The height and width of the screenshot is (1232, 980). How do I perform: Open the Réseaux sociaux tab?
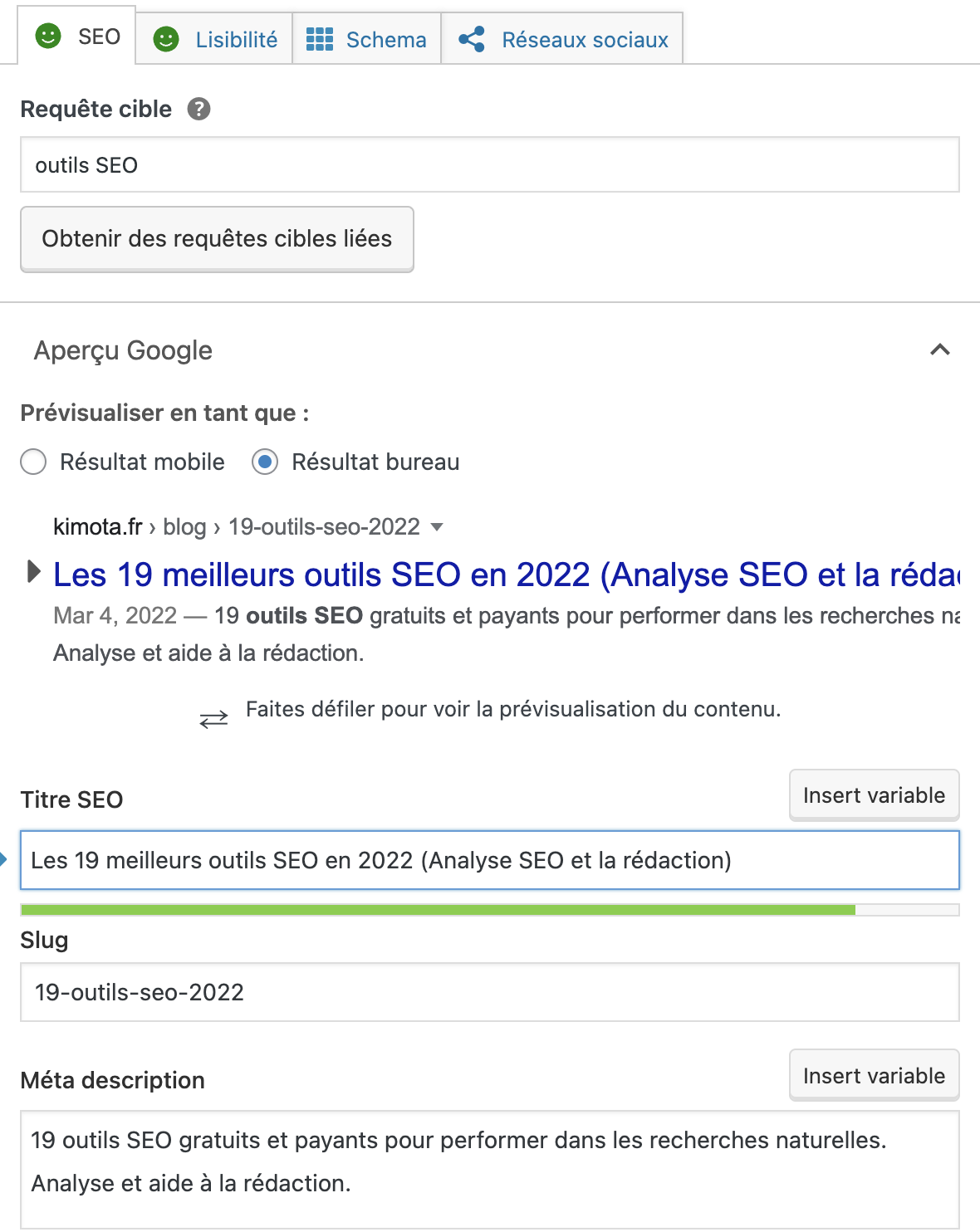coord(562,39)
